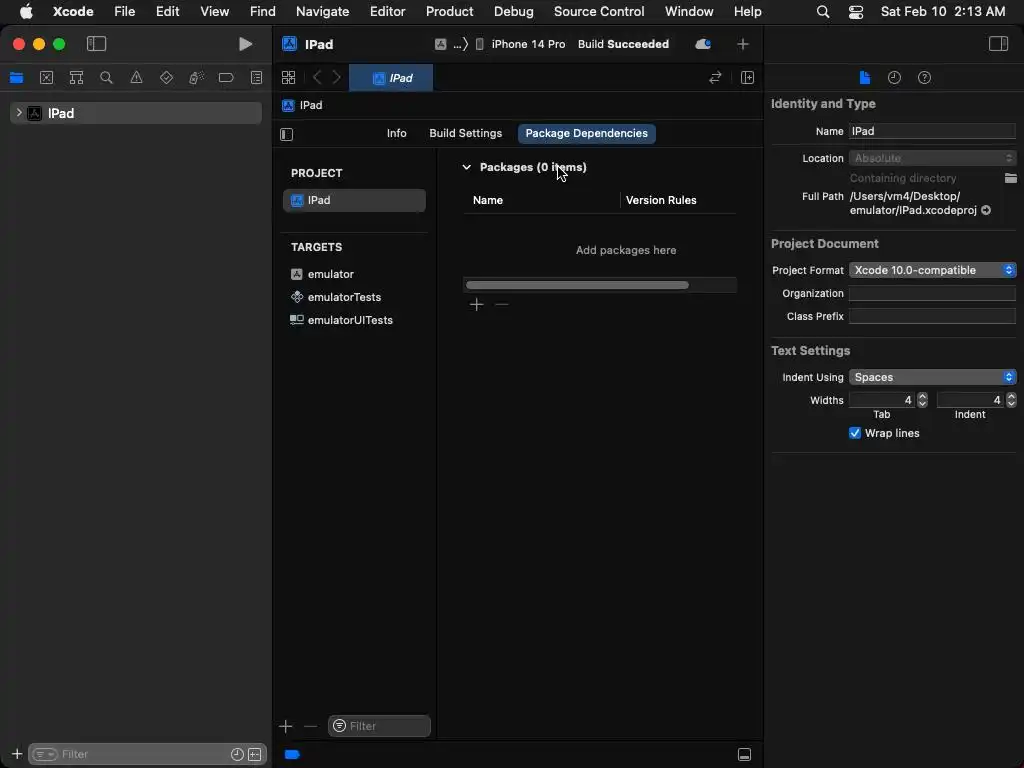Hide the project and targets list
Viewport: 1024px width, 768px height.
287,134
